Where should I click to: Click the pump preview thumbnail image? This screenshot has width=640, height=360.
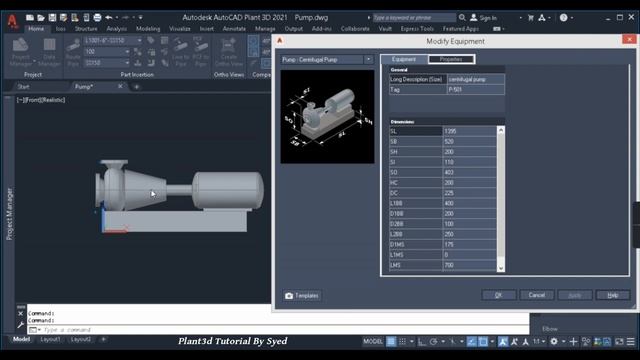point(327,117)
